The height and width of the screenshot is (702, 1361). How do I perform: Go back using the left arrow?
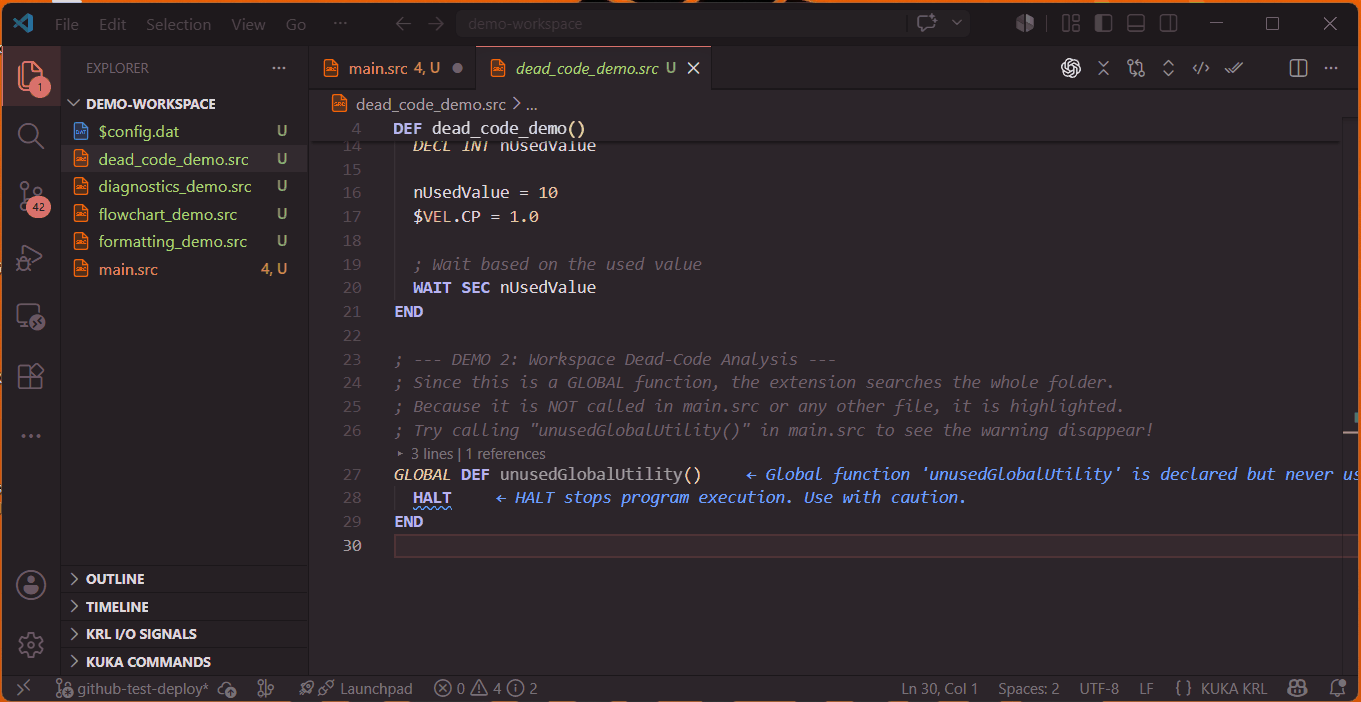click(x=403, y=23)
